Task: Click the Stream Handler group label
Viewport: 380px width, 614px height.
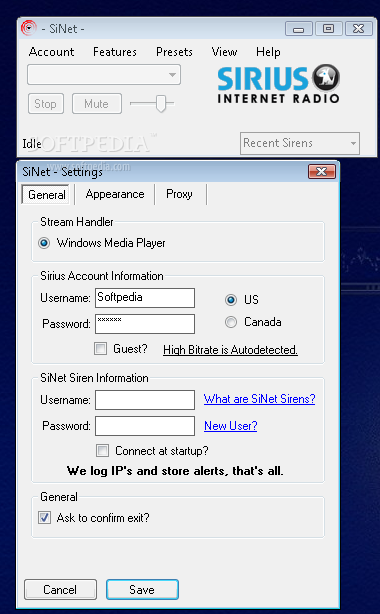Action: pos(77,222)
